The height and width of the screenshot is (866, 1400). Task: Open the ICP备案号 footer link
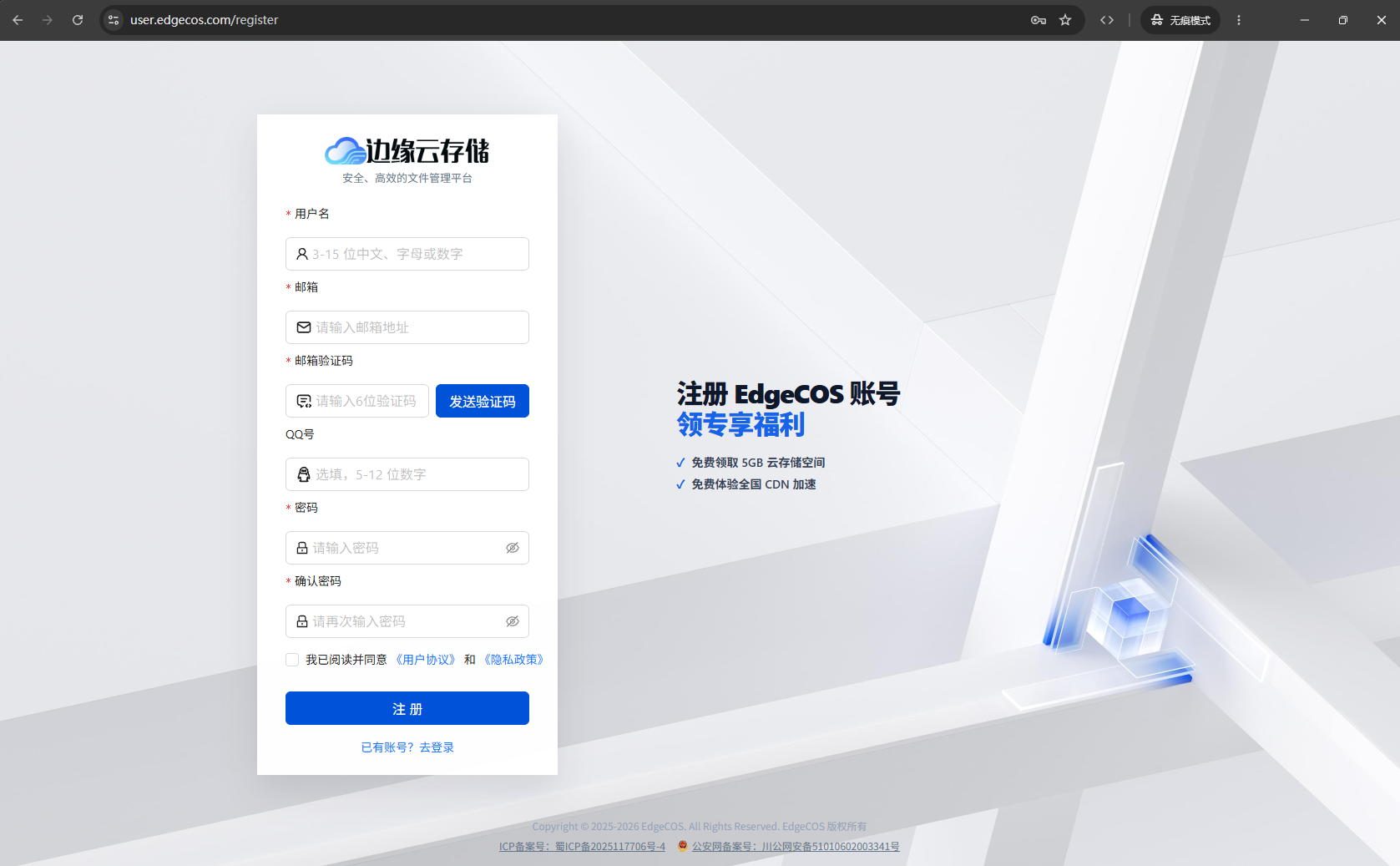point(582,847)
